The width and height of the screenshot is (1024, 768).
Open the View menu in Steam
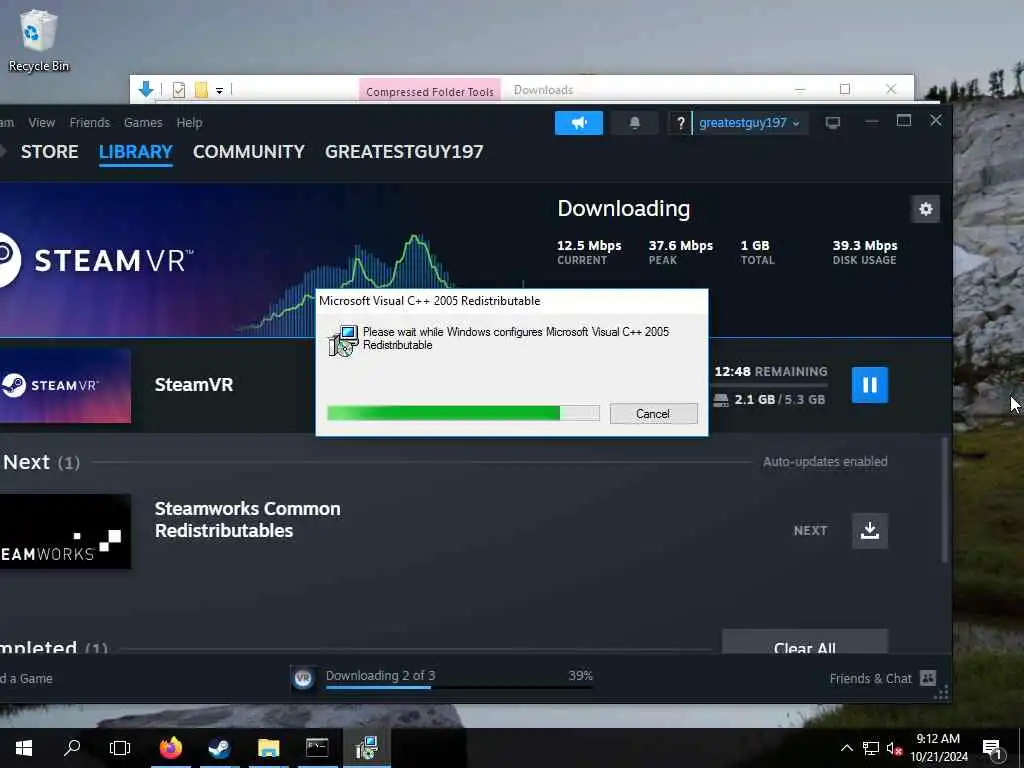(42, 123)
